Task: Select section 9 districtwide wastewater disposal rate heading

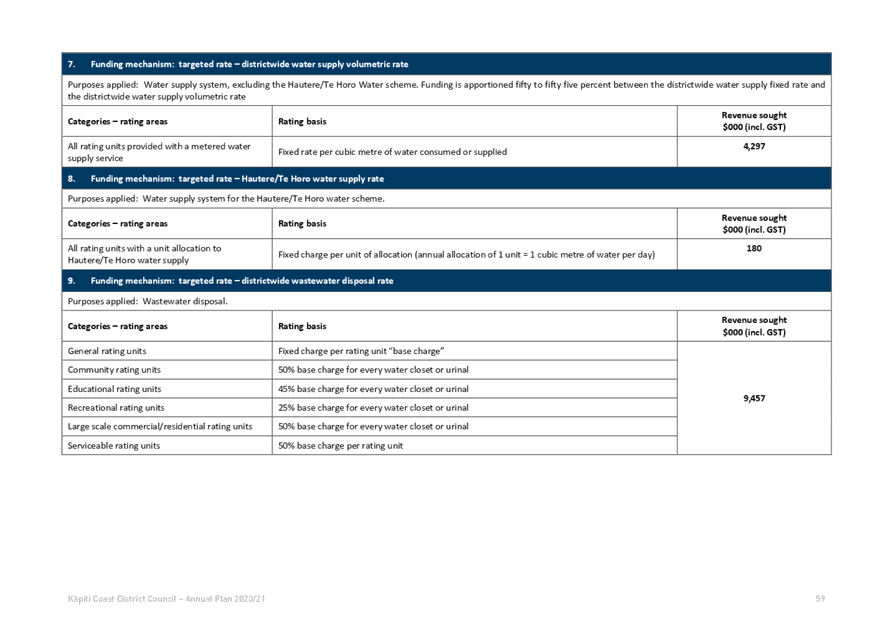Action: [446, 281]
